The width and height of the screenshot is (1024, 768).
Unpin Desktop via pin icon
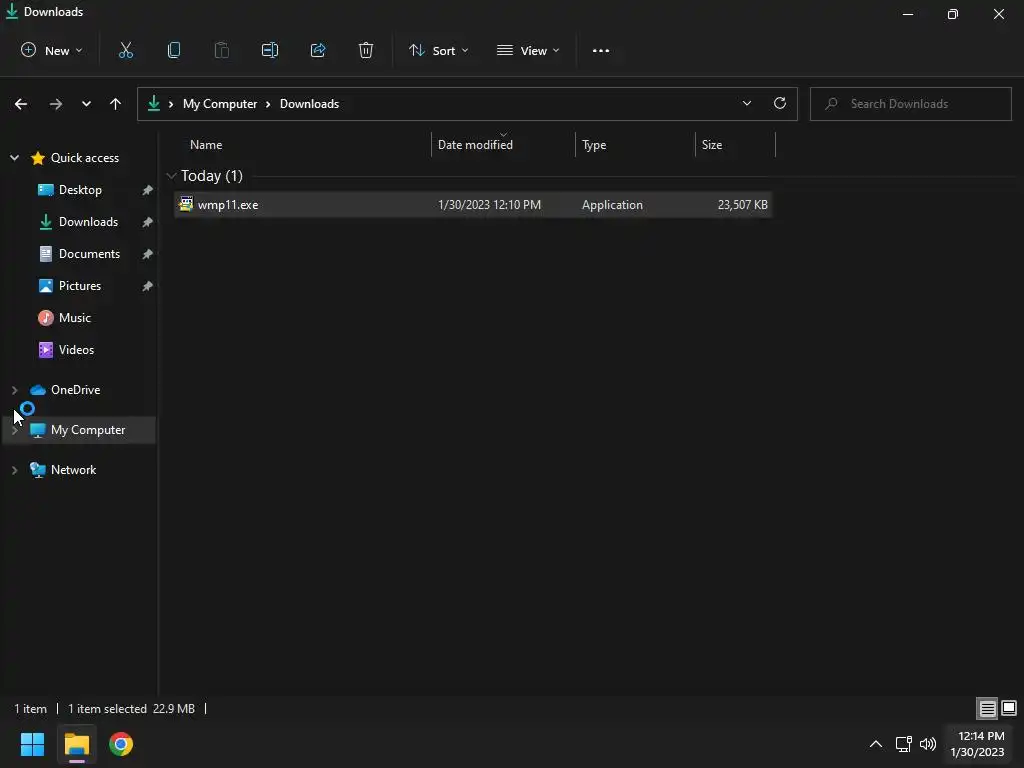148,190
